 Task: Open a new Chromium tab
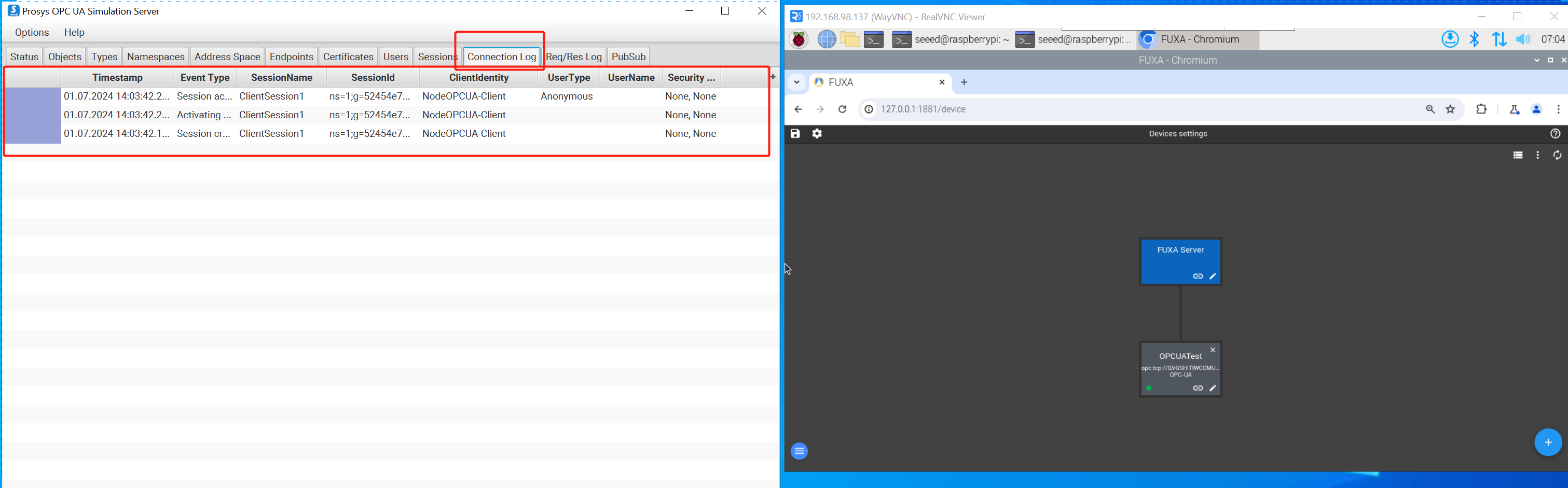coord(964,82)
